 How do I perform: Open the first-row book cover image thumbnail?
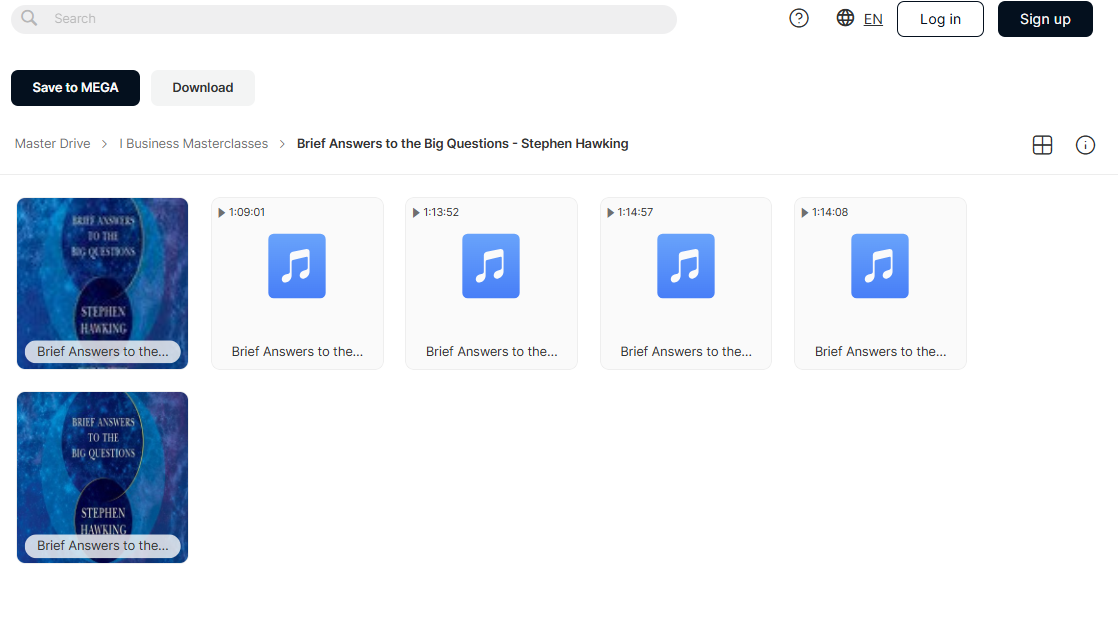(103, 283)
